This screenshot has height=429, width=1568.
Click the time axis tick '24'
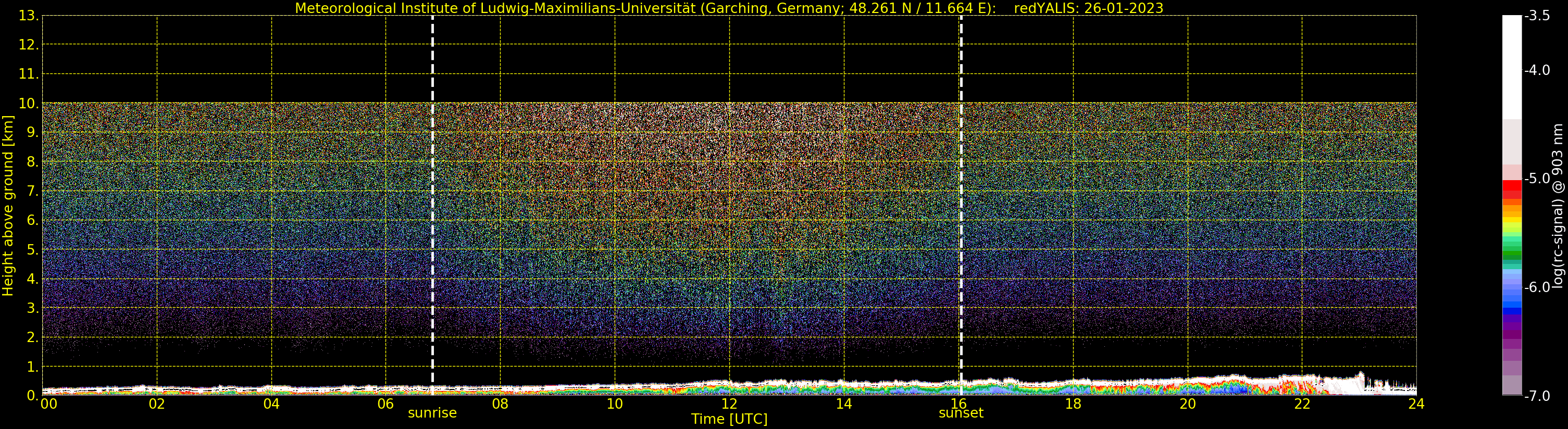[x=1416, y=404]
